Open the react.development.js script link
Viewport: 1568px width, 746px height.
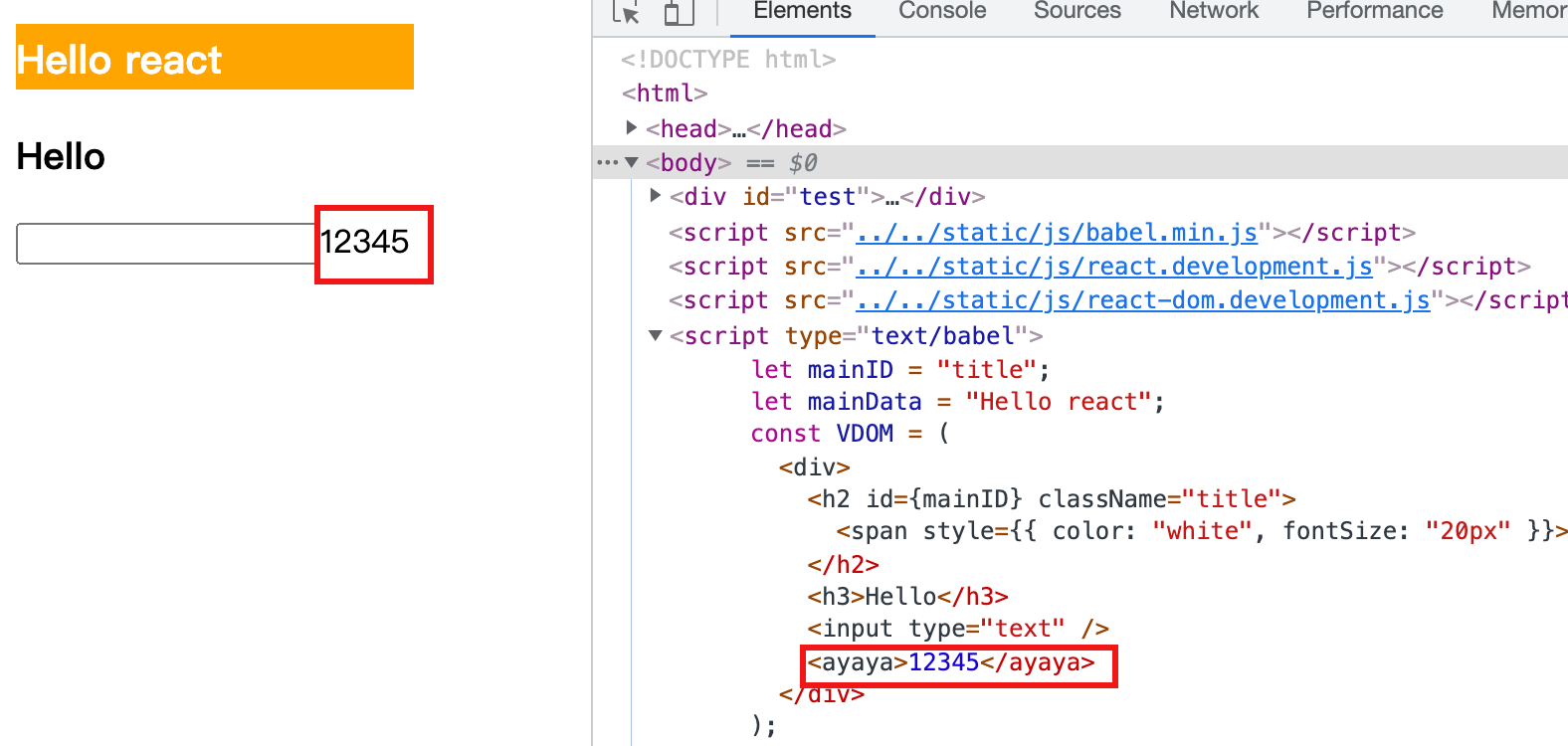[1114, 266]
